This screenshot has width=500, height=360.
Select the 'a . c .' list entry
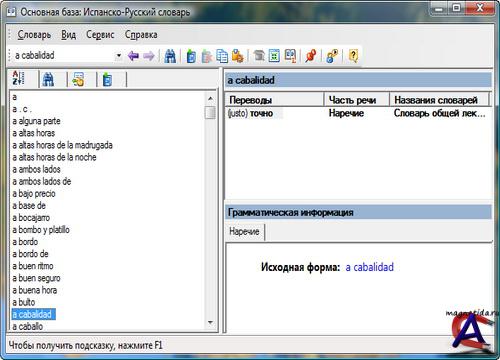22,109
